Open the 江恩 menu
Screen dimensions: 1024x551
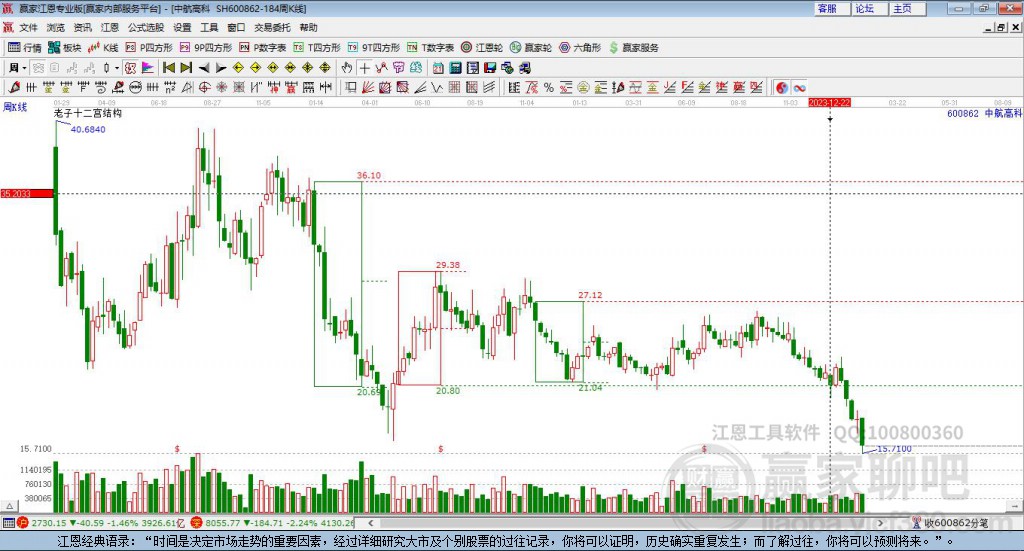tap(110, 27)
